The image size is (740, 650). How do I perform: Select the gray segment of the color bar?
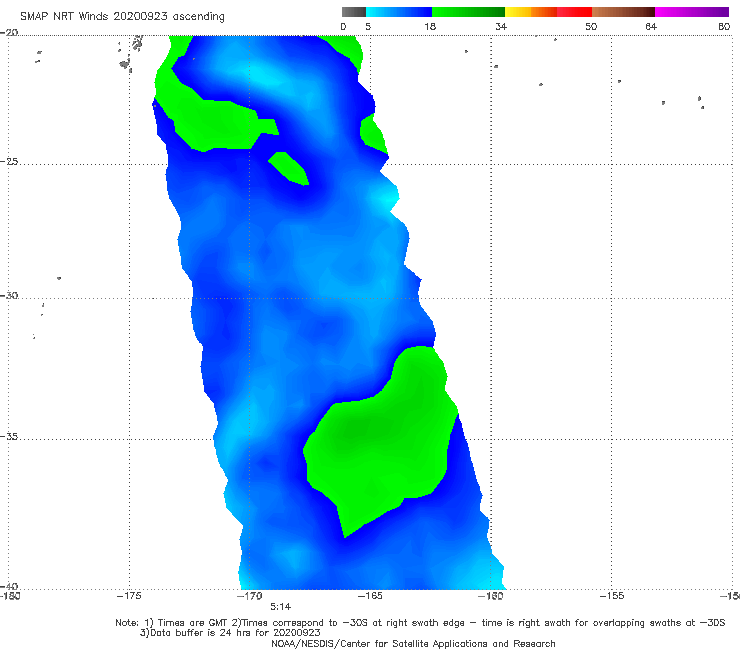(354, 12)
